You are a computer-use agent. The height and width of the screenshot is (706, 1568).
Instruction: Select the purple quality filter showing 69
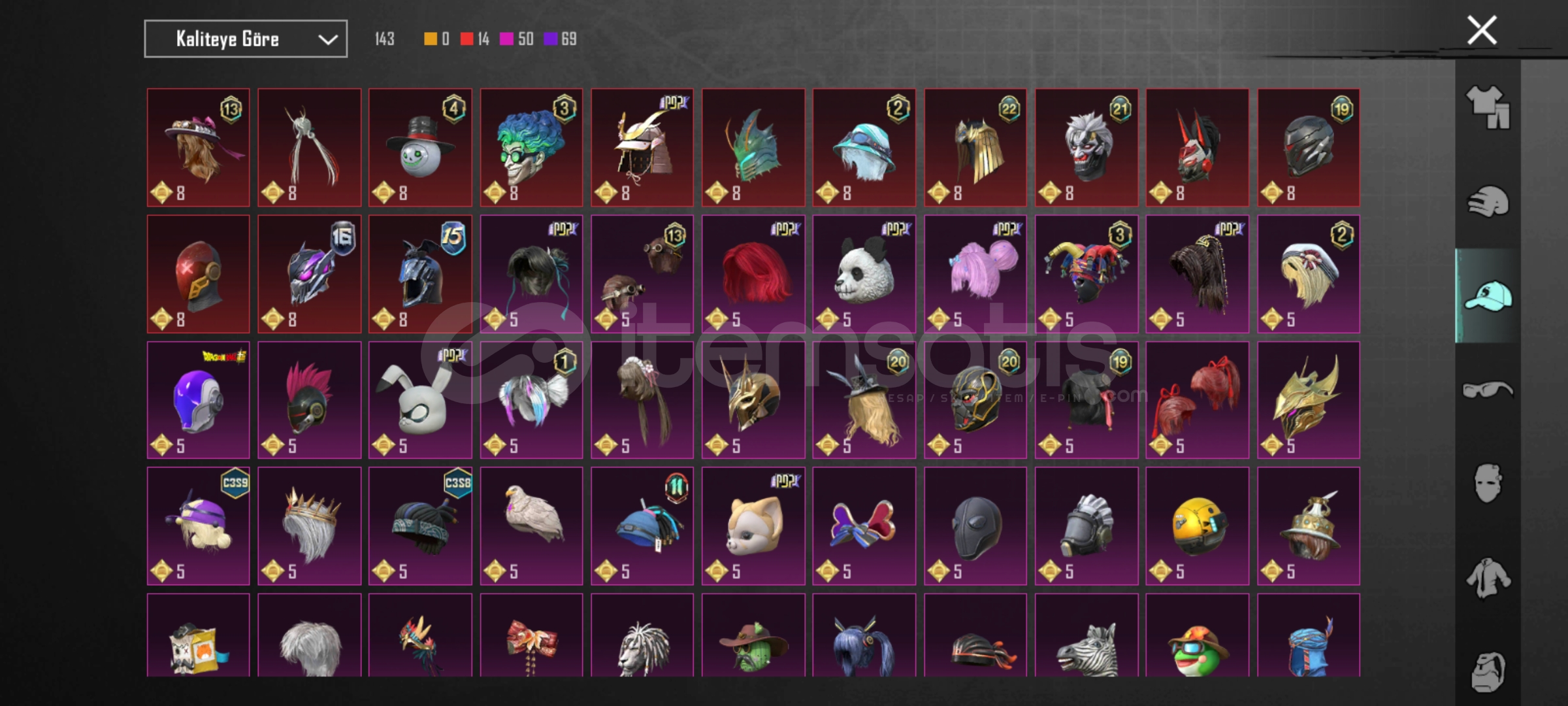[x=561, y=39]
